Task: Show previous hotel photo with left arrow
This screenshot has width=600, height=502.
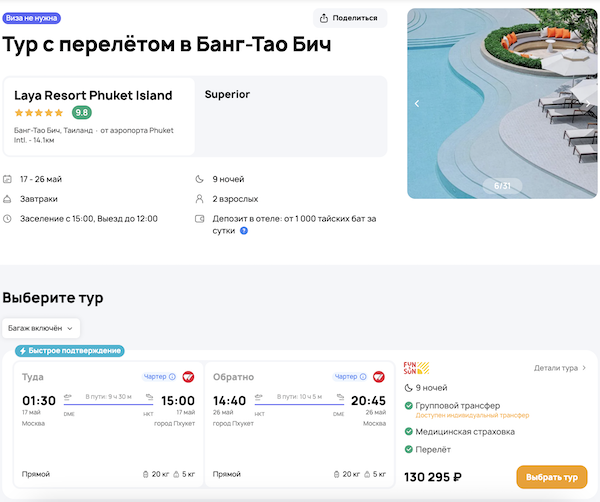Action: [x=417, y=103]
